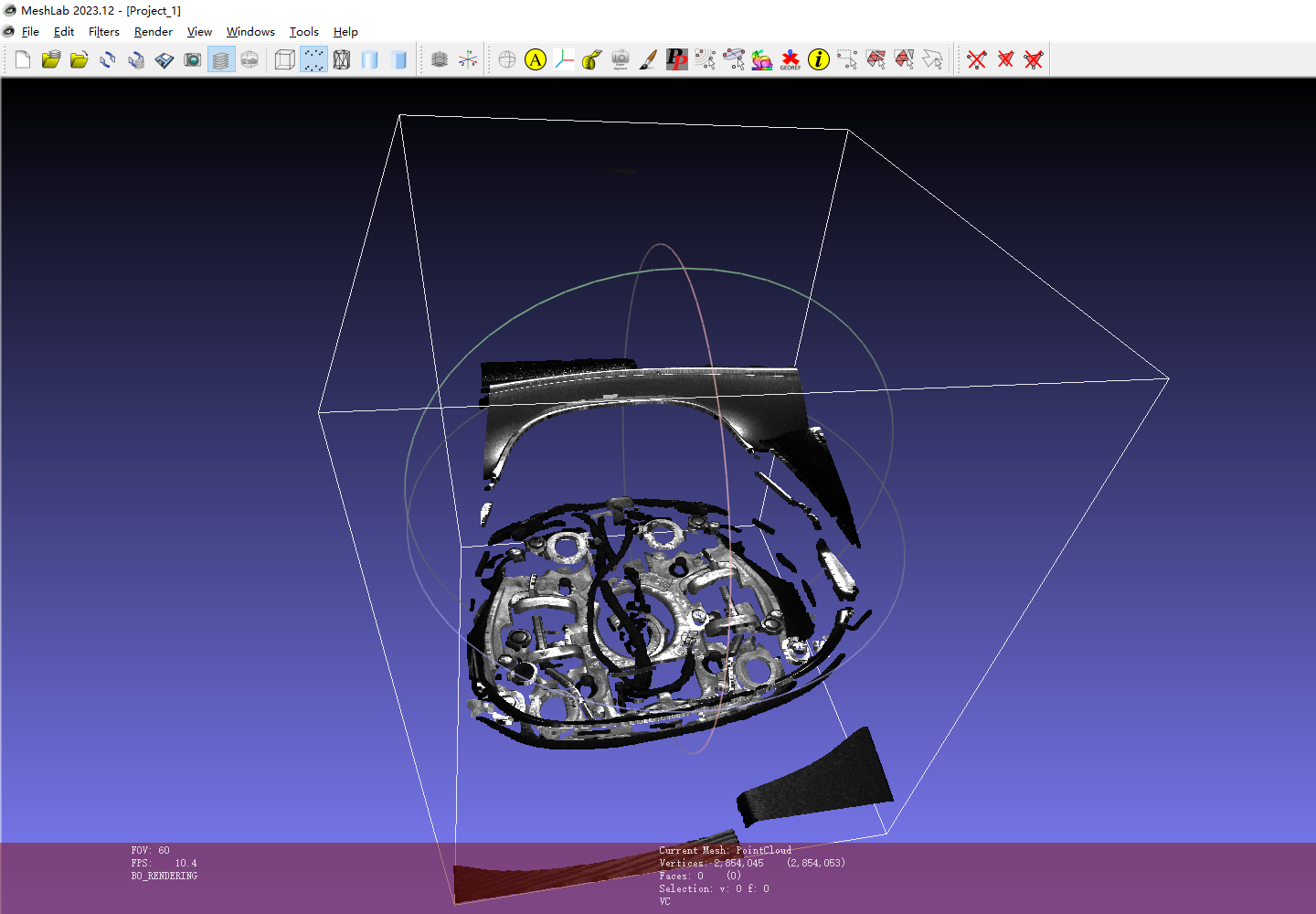Select the Reference Scene axes tool
The image size is (1316, 914).
564,59
